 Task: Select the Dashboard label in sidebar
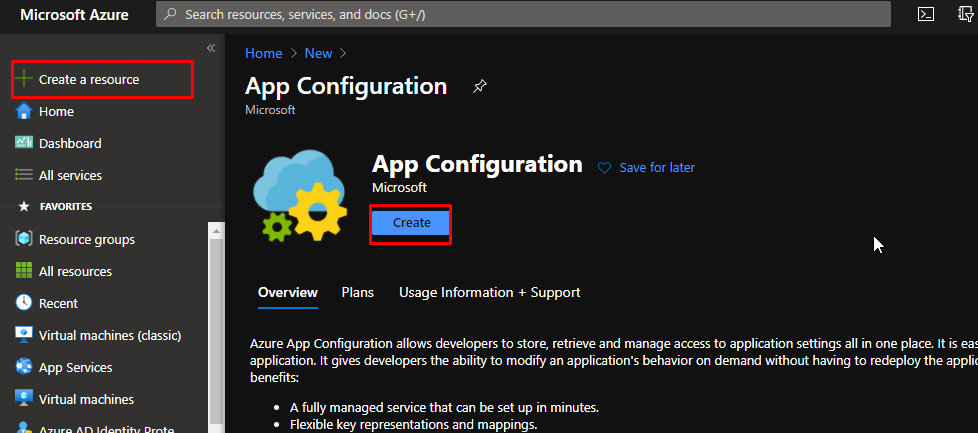tap(70, 143)
